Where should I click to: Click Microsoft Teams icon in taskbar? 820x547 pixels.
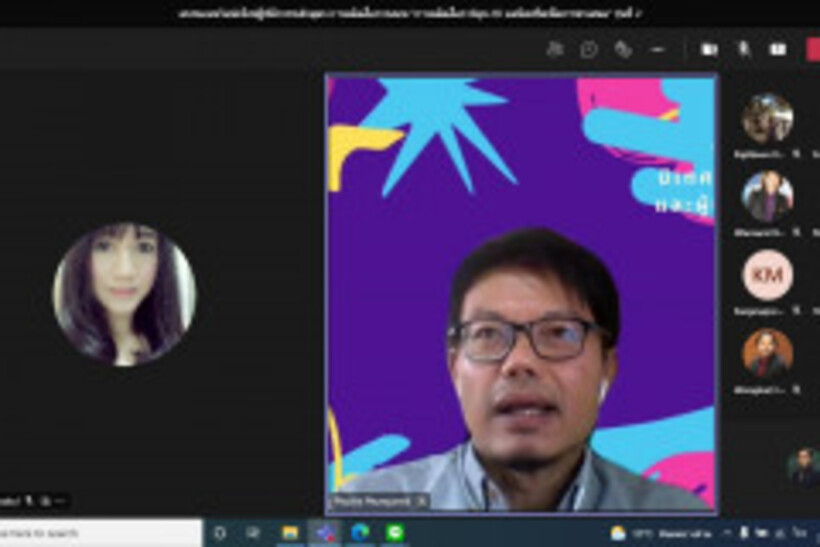pos(325,532)
